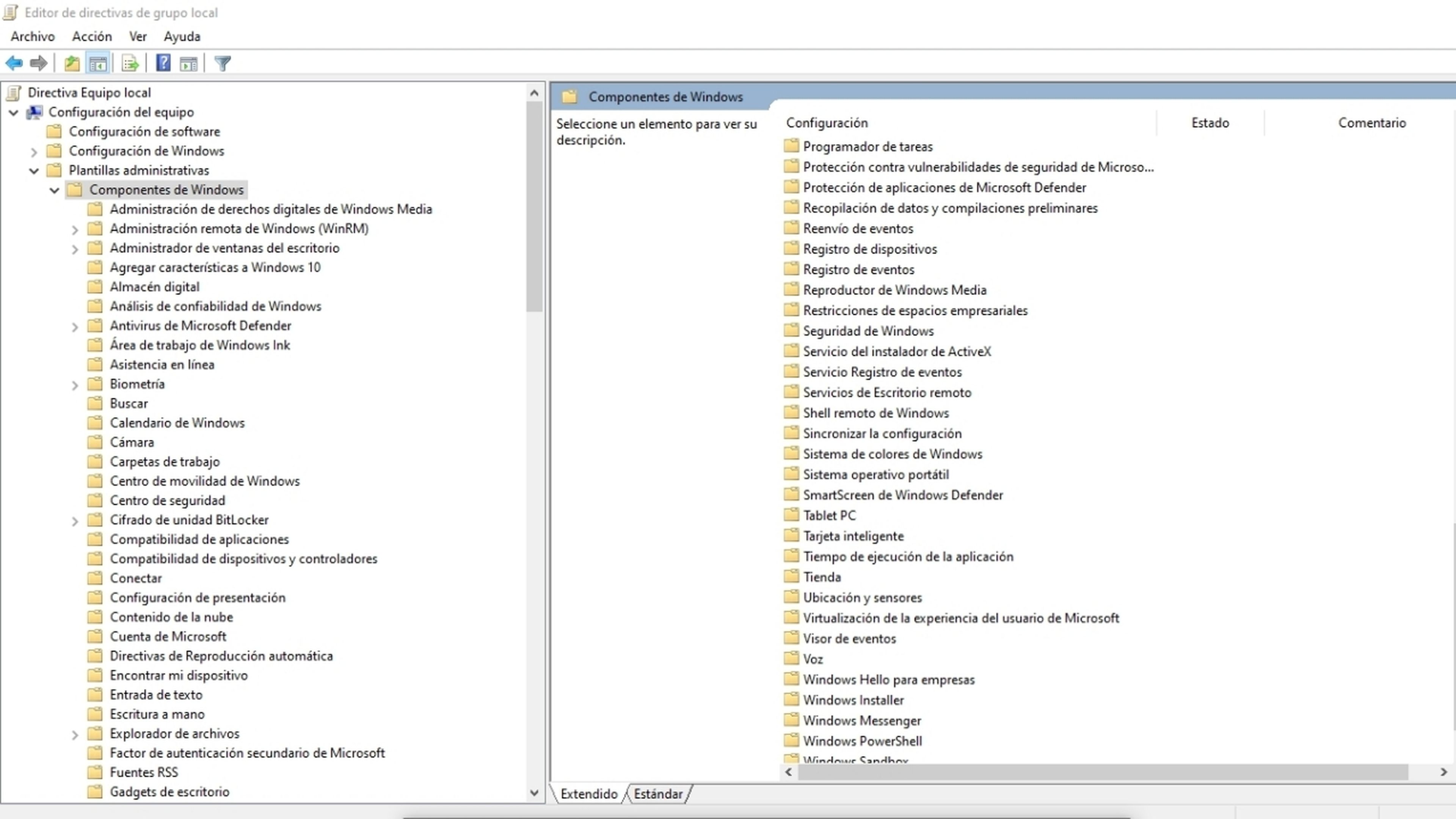Open the Ver menu
Screen dimensions: 1456x819
pos(138,36)
